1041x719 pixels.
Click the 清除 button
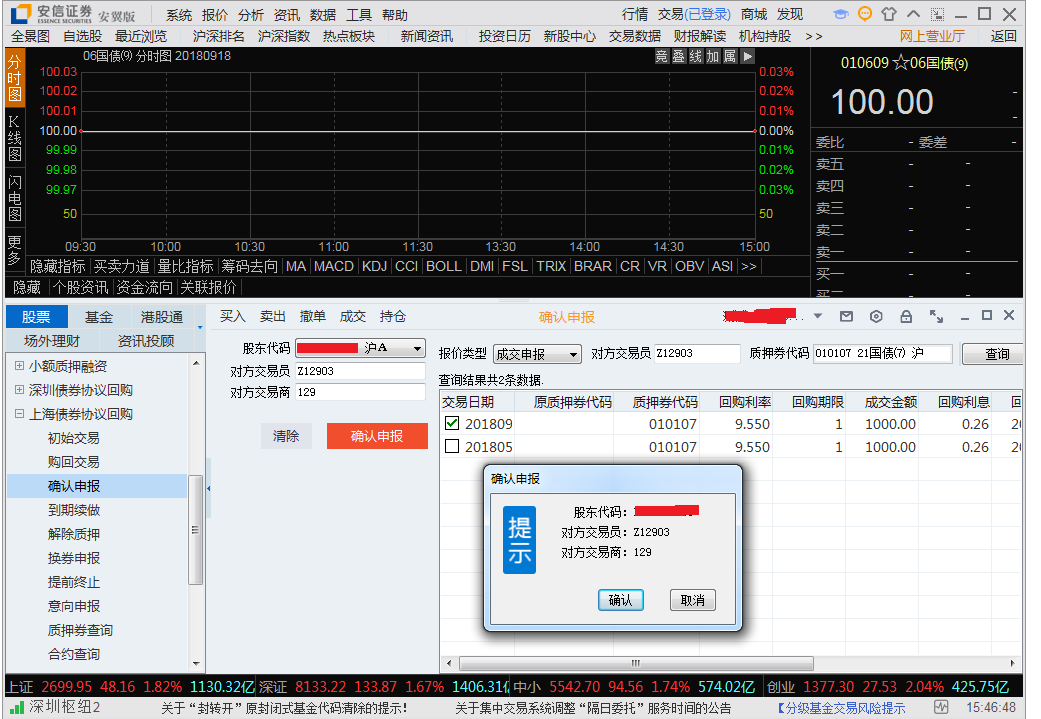[x=286, y=436]
